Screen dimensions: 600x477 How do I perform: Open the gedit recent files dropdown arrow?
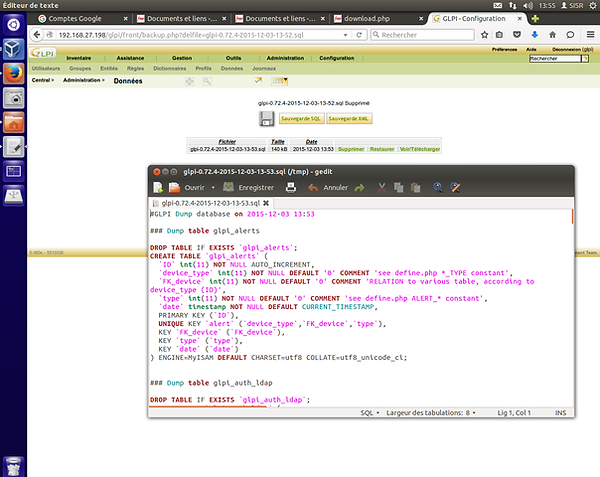click(x=213, y=188)
